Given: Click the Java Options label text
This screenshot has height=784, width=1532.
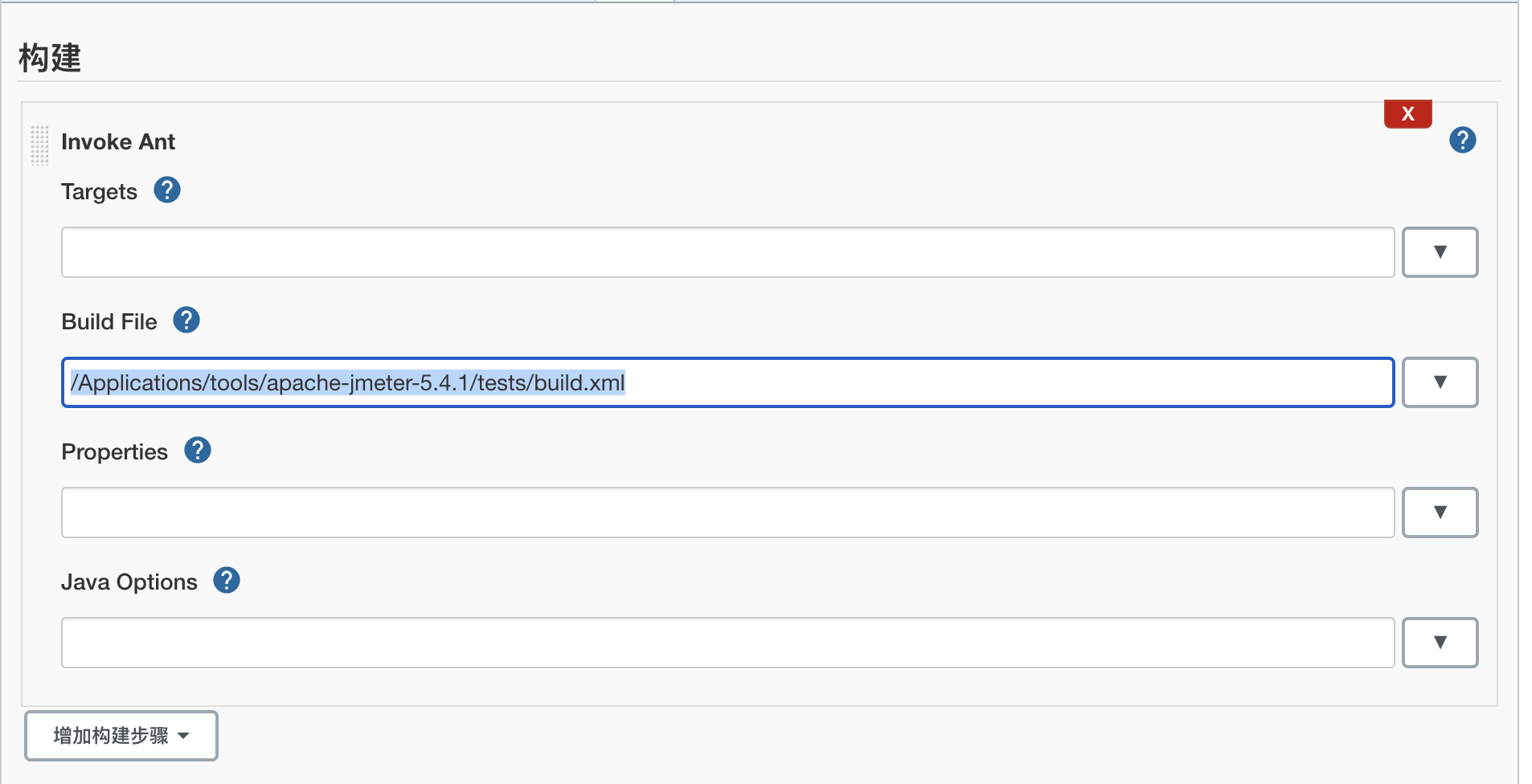Looking at the screenshot, I should coord(129,582).
